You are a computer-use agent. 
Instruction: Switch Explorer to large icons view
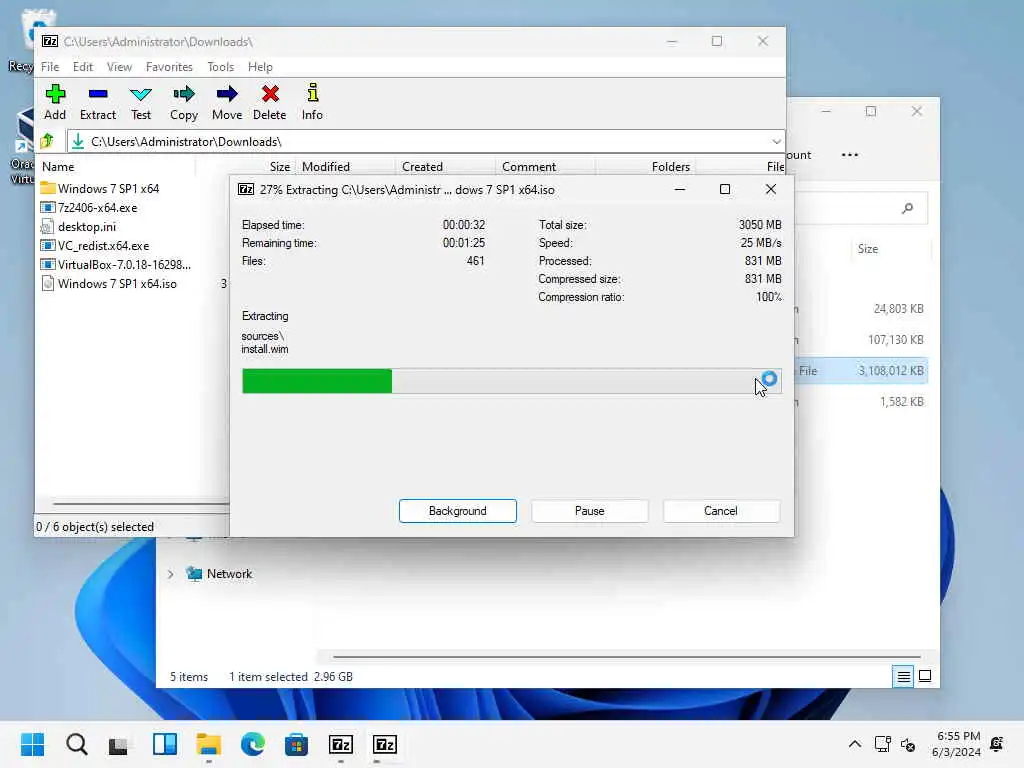tap(925, 677)
